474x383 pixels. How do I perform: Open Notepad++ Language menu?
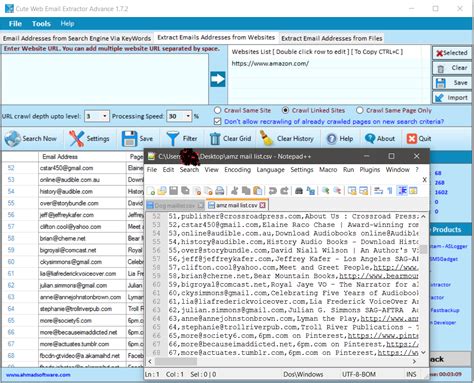coord(270,170)
